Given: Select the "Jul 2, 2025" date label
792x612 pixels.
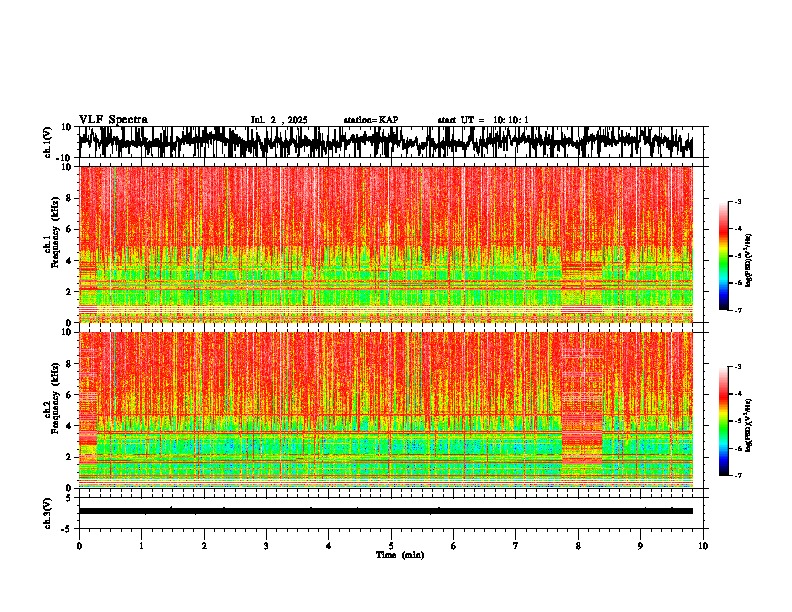Looking at the screenshot, I should [x=279, y=120].
